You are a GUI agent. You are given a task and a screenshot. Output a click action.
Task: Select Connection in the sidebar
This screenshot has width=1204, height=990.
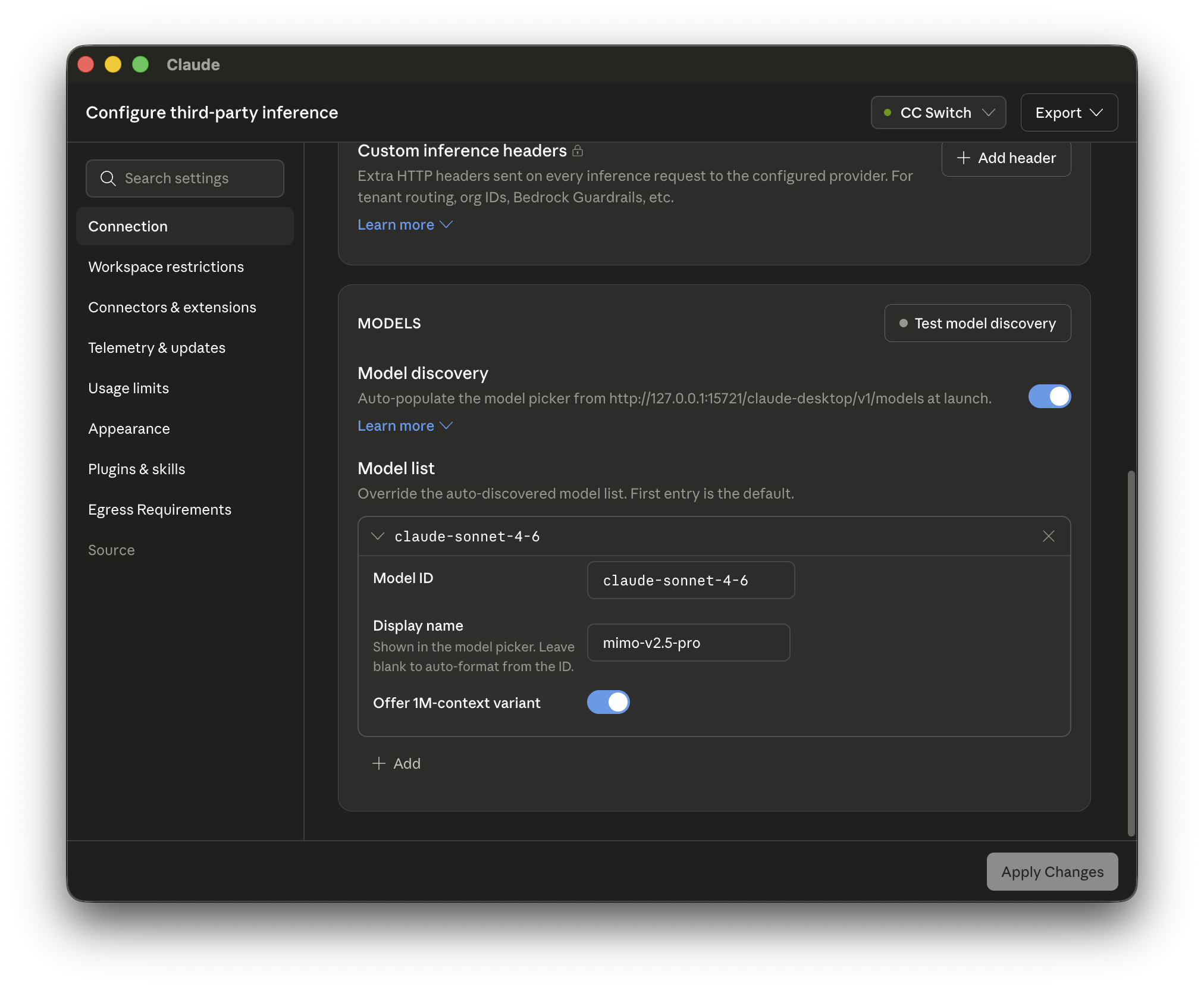tap(185, 226)
